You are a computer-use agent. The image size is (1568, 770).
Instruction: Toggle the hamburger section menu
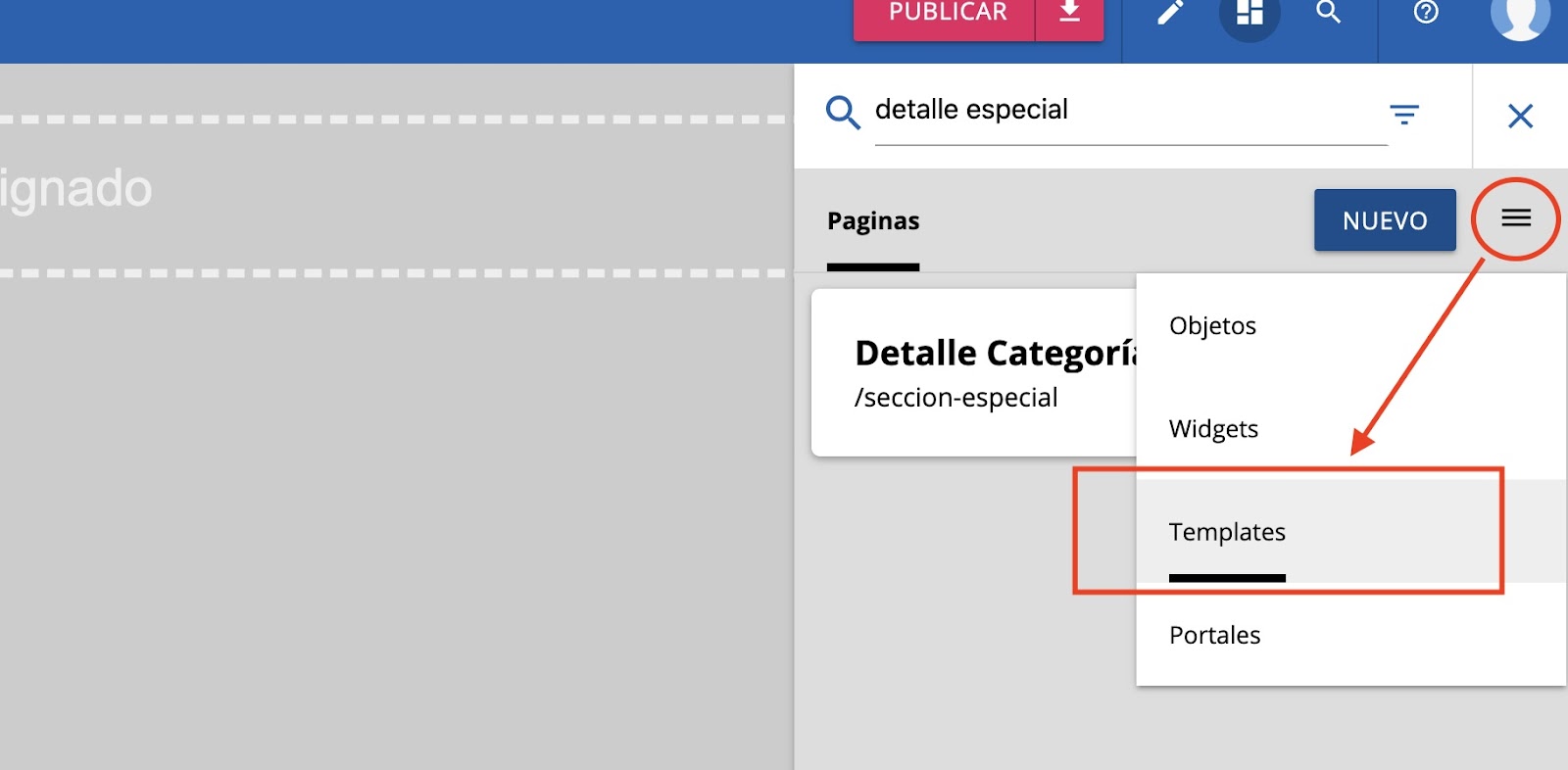pyautogui.click(x=1515, y=218)
